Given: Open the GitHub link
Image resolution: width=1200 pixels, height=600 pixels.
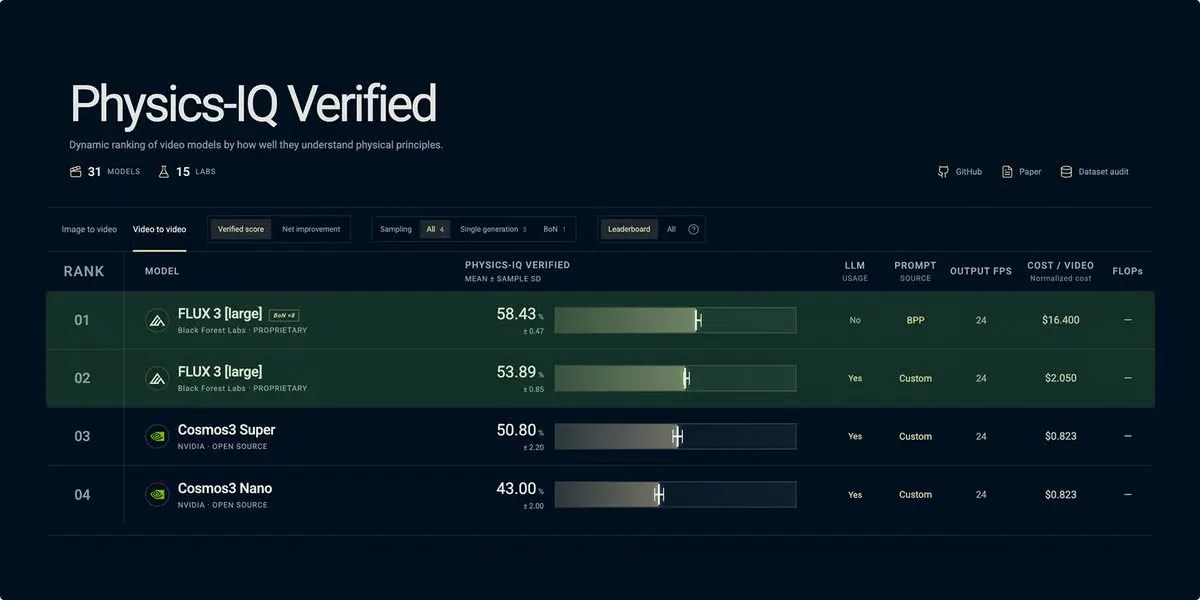Looking at the screenshot, I should [x=960, y=172].
